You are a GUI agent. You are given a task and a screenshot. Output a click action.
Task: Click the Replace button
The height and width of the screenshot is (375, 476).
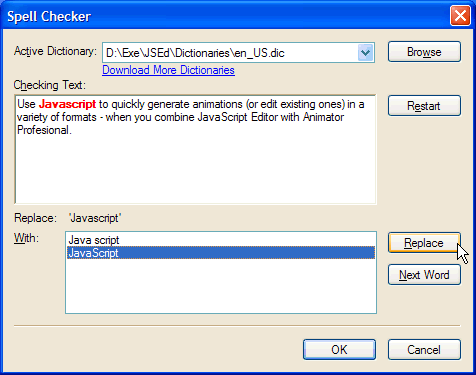(x=424, y=243)
